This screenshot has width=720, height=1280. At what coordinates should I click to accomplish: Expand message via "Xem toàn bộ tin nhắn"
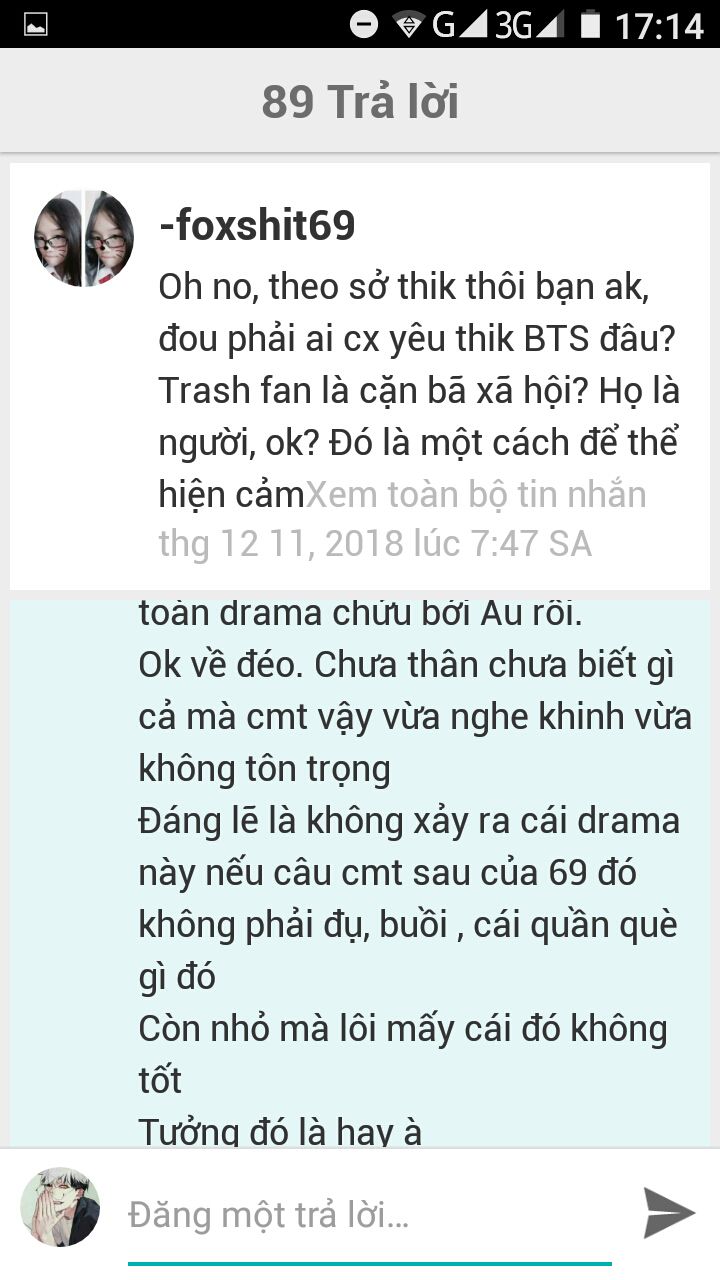(x=475, y=494)
